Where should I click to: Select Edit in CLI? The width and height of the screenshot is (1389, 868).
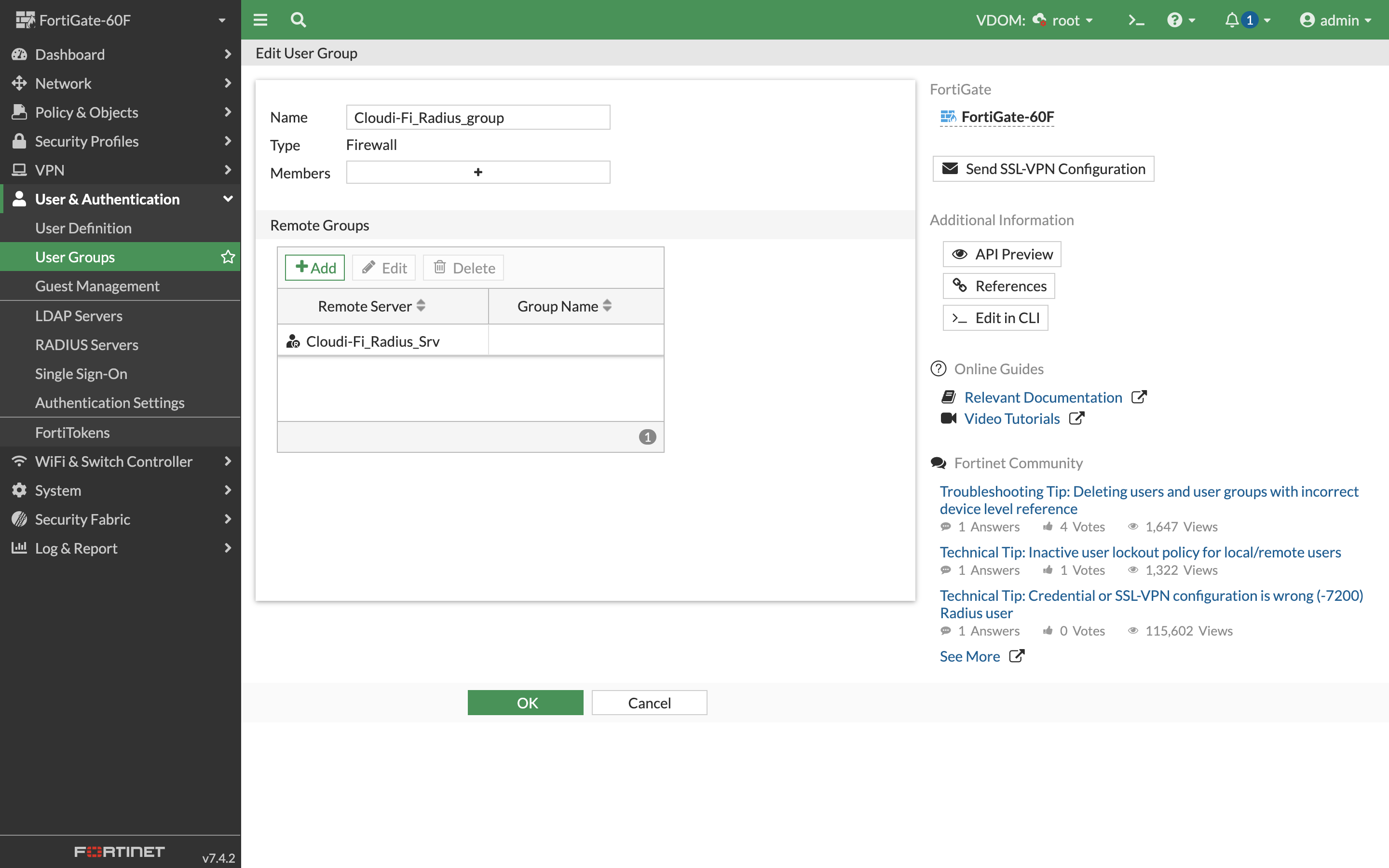click(995, 317)
